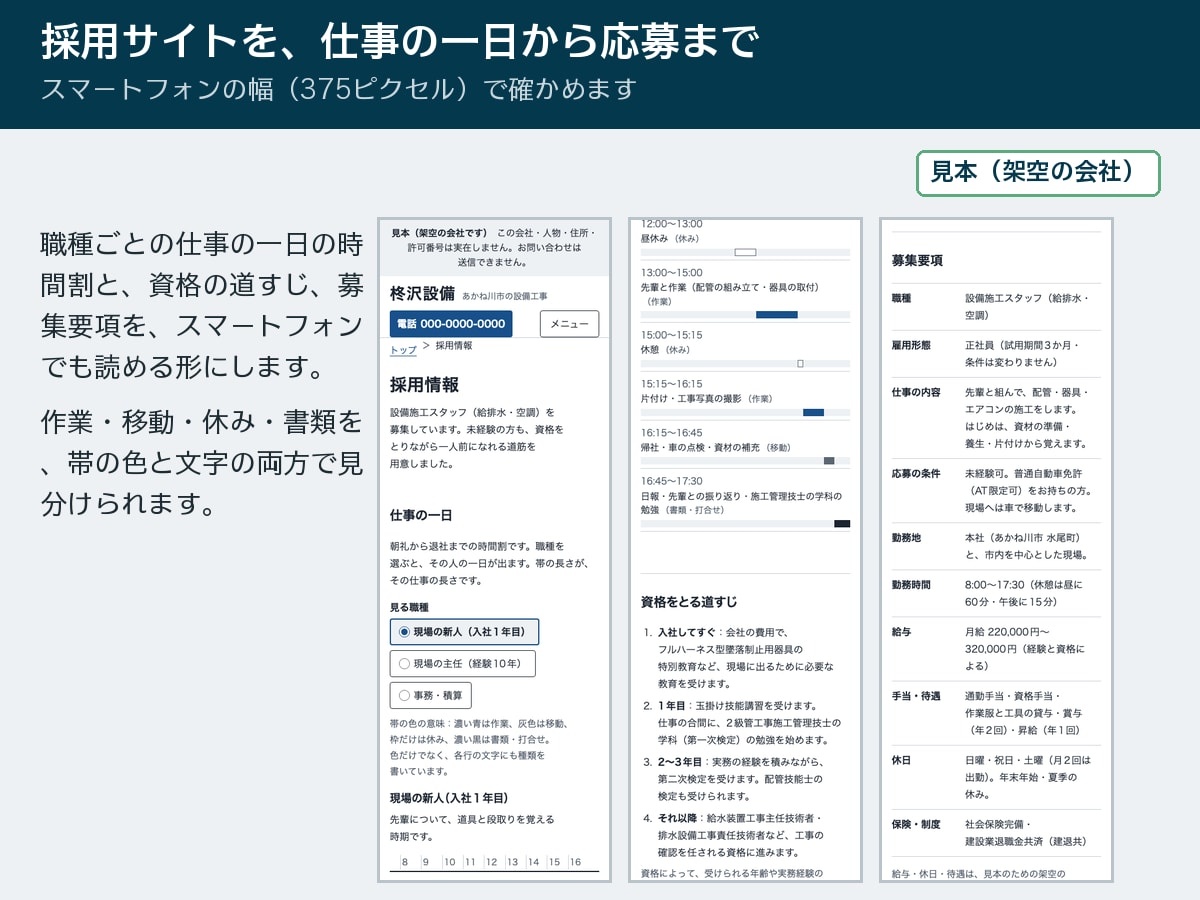The width and height of the screenshot is (1200, 900).
Task: Click the 月給 220,000円〜 salary value
Action: [x=1007, y=631]
